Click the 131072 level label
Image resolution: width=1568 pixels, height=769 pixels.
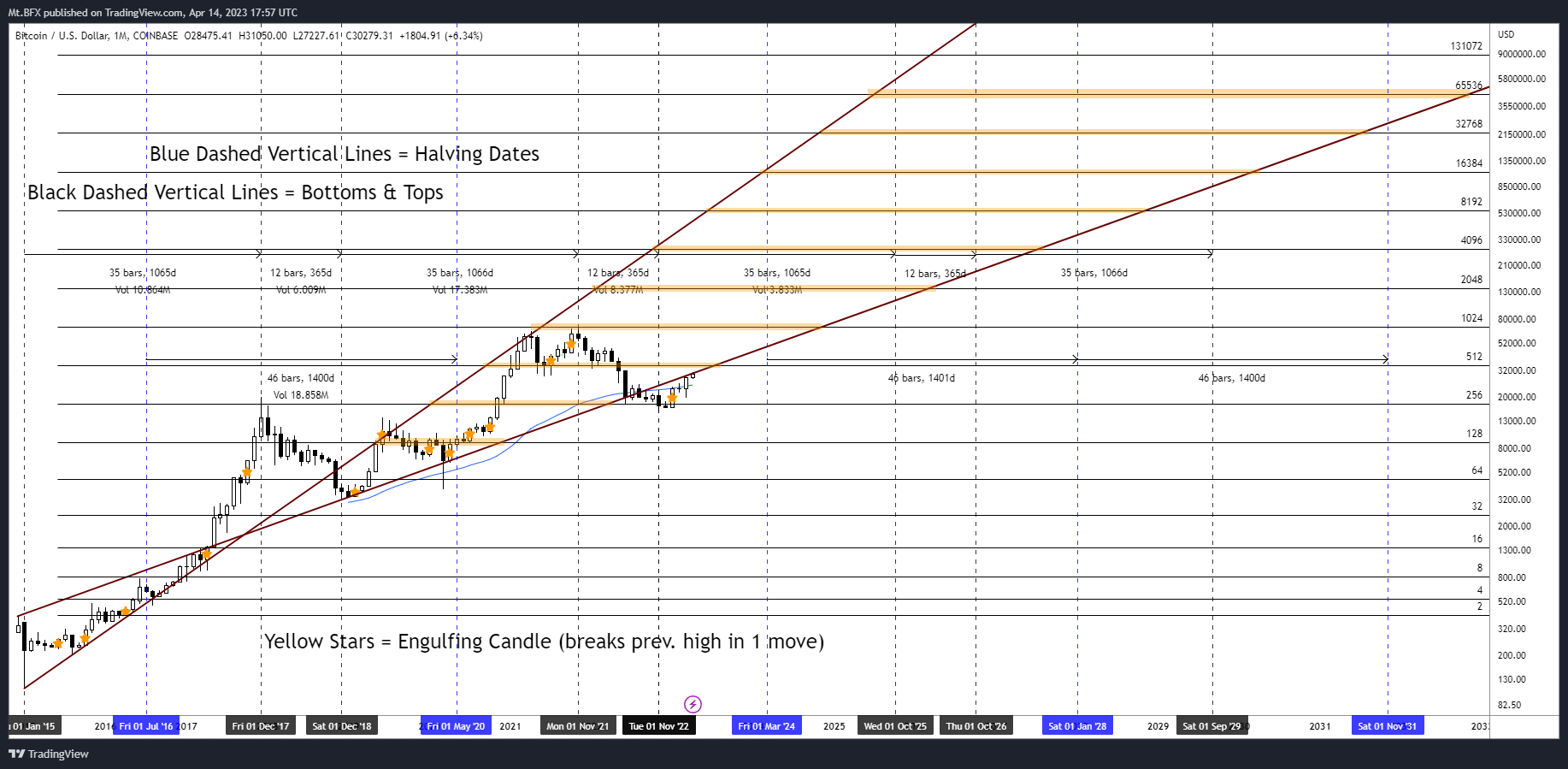(x=1466, y=46)
